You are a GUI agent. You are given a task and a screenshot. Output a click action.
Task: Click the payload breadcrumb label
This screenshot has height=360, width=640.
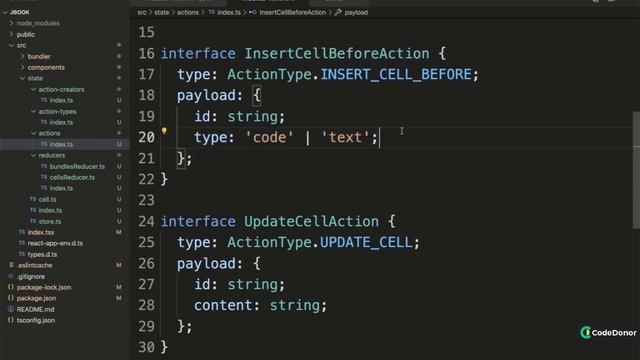click(356, 13)
